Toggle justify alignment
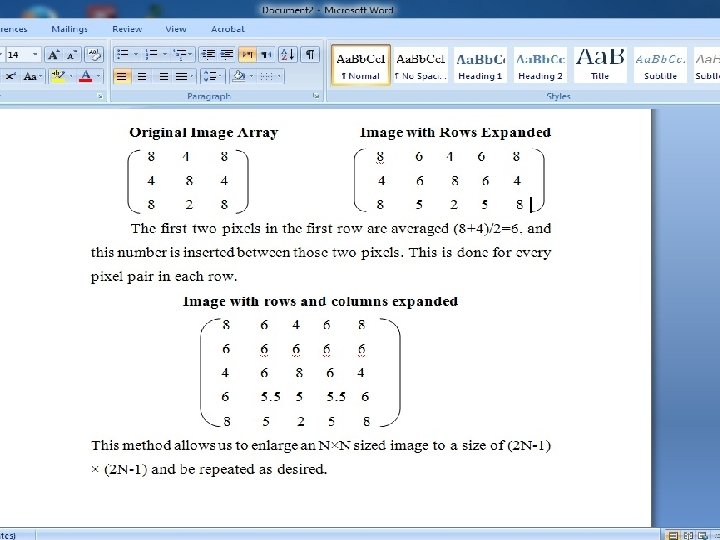Viewport: 720px width, 540px height. (x=182, y=76)
